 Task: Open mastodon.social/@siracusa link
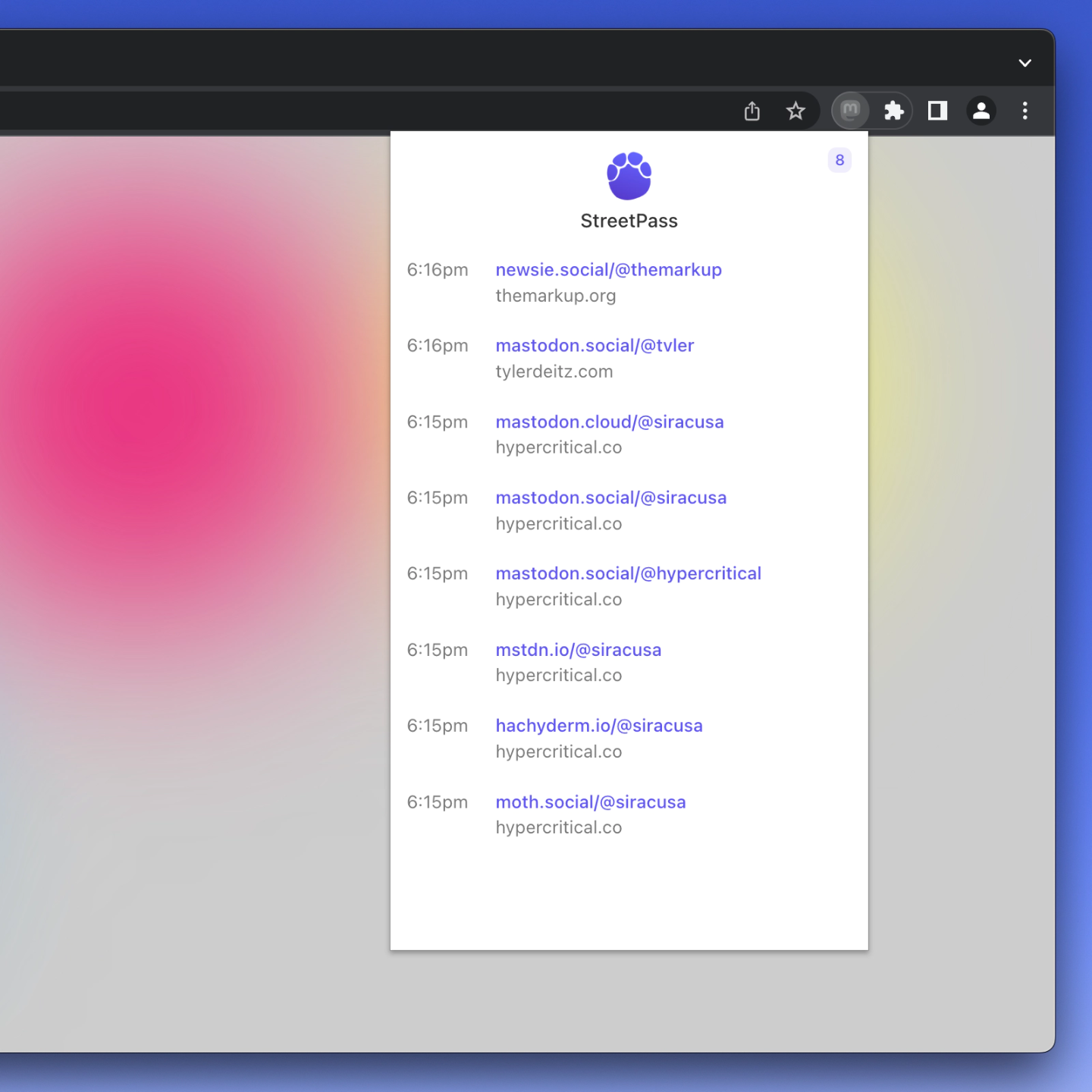610,497
